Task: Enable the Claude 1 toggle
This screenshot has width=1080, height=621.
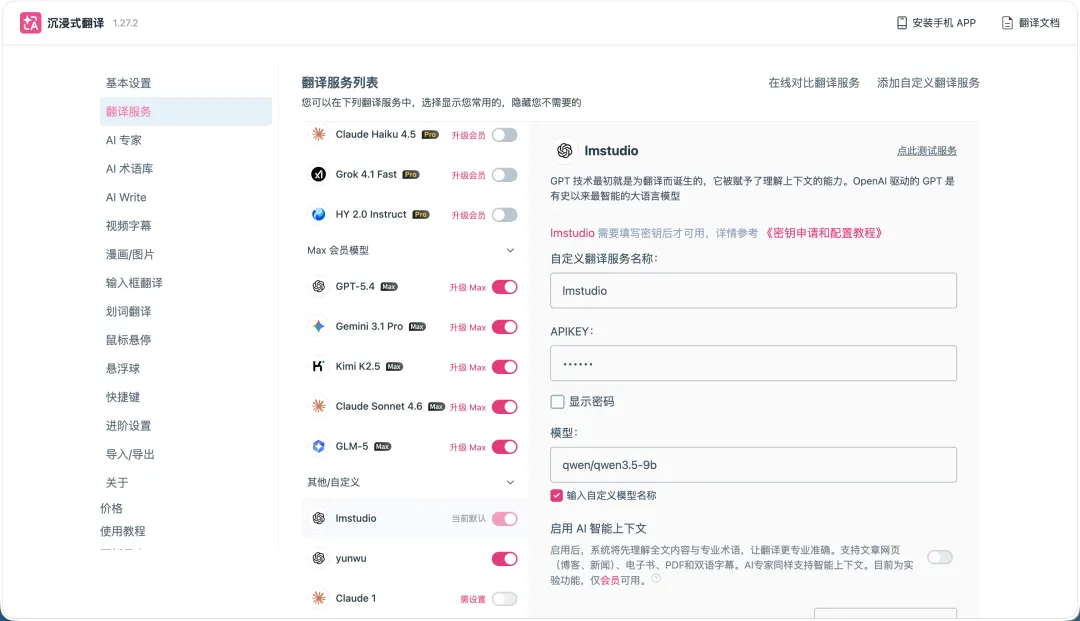Action: [504, 599]
